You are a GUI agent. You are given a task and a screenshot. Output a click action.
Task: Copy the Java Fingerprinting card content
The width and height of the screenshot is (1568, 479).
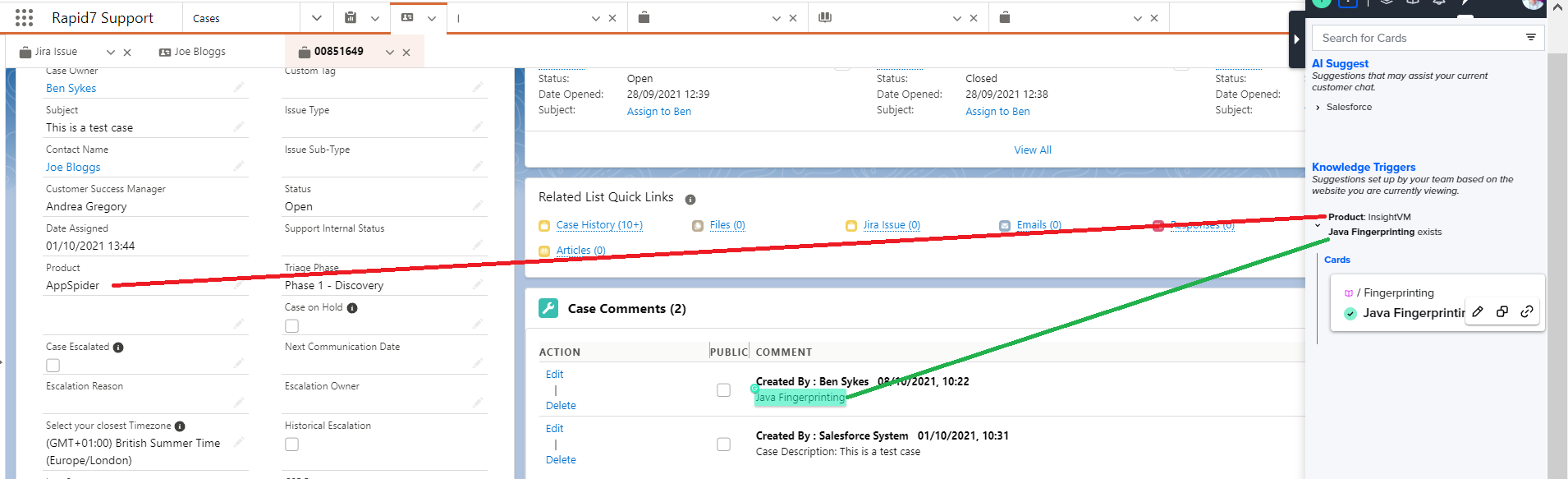tap(1502, 311)
